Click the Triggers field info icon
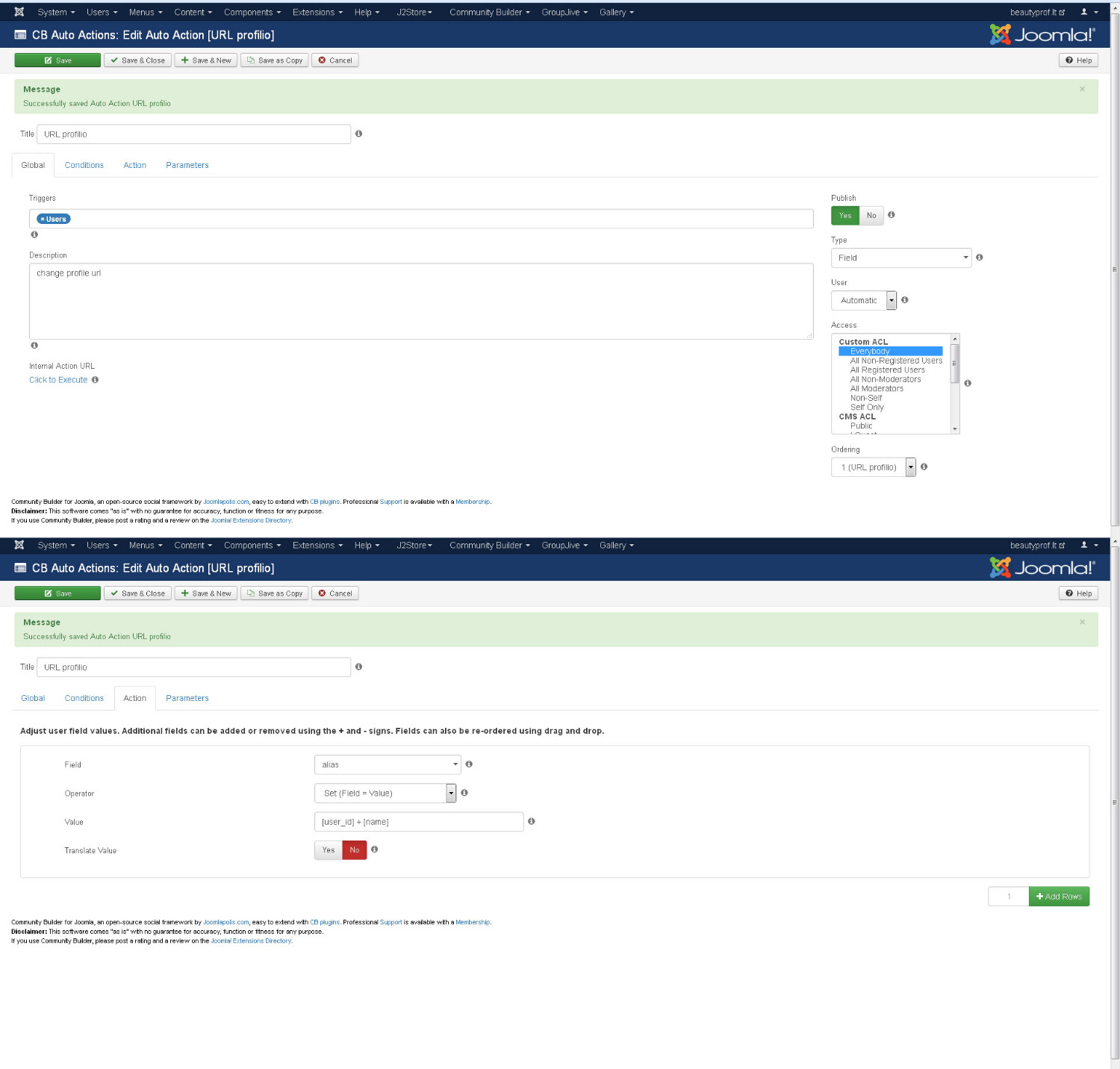Image resolution: width=1120 pixels, height=1069 pixels. click(34, 234)
